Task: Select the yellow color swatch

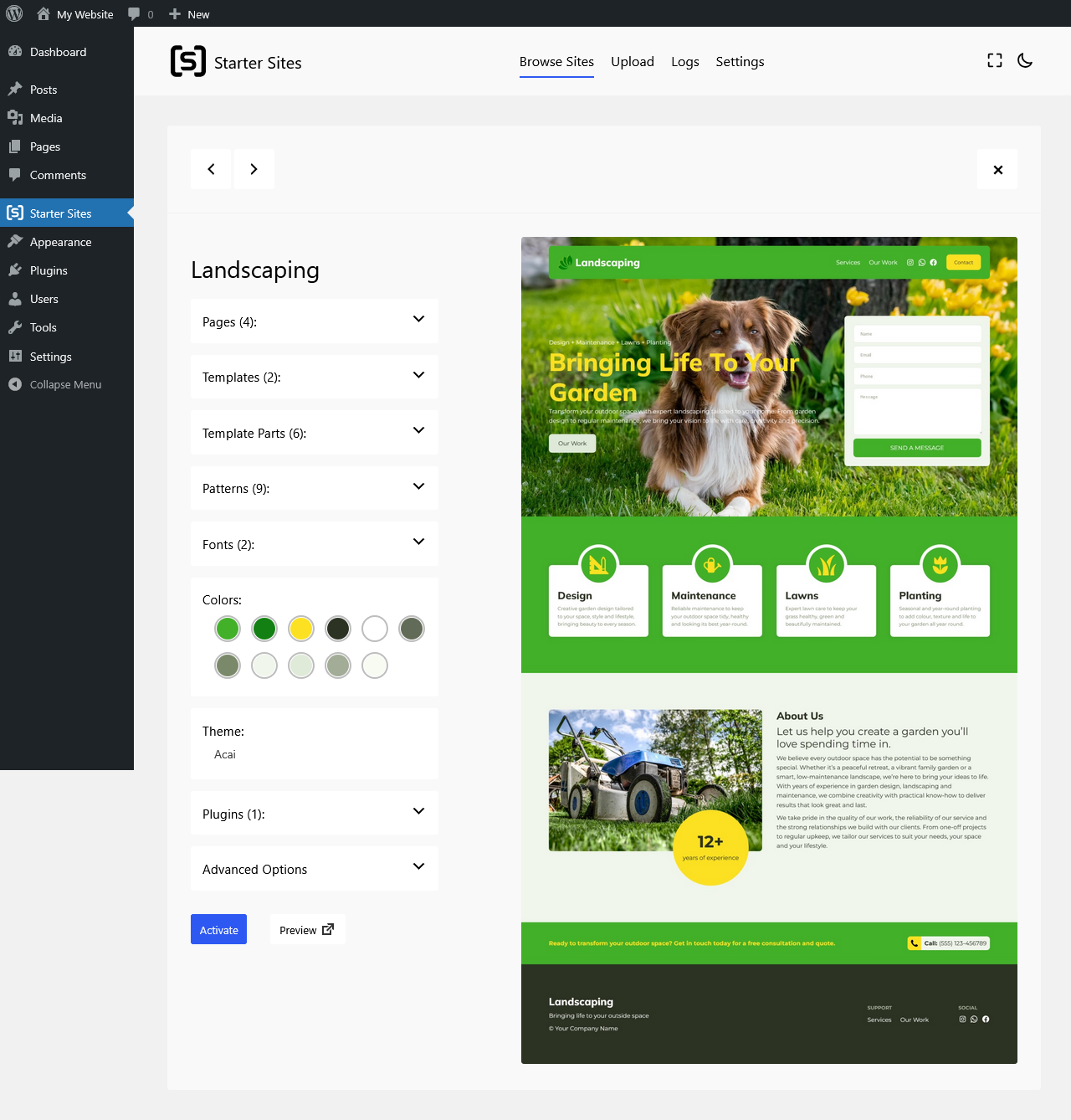Action: point(301,629)
